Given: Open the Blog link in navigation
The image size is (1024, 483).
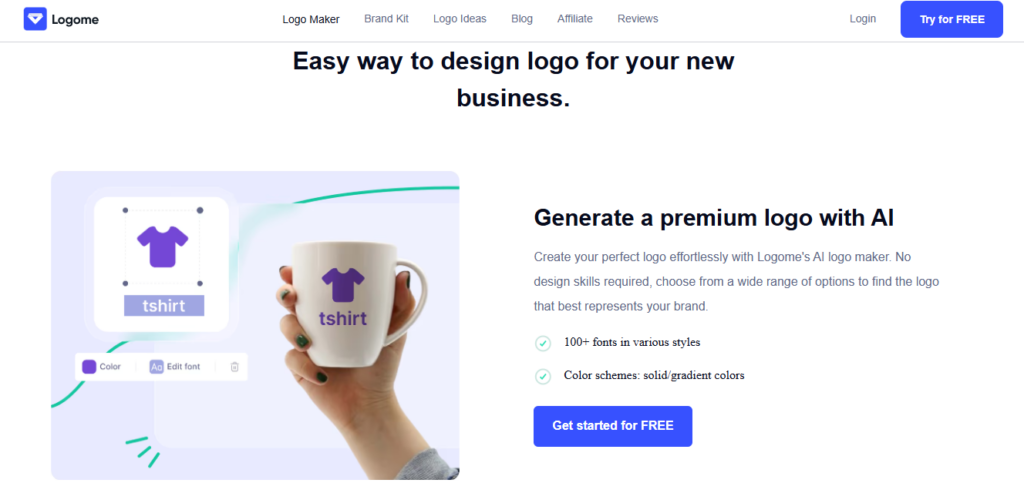Looking at the screenshot, I should tap(522, 19).
